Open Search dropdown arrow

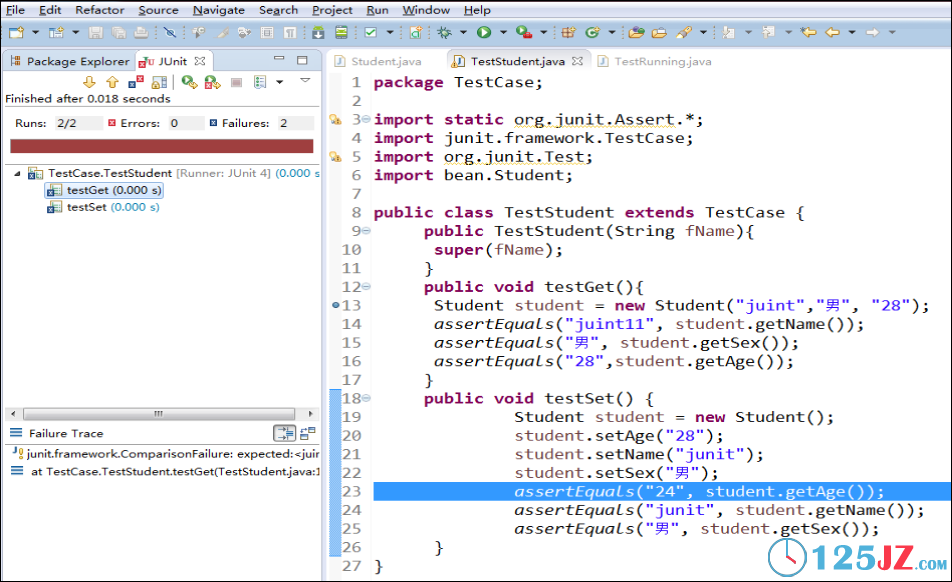(703, 32)
